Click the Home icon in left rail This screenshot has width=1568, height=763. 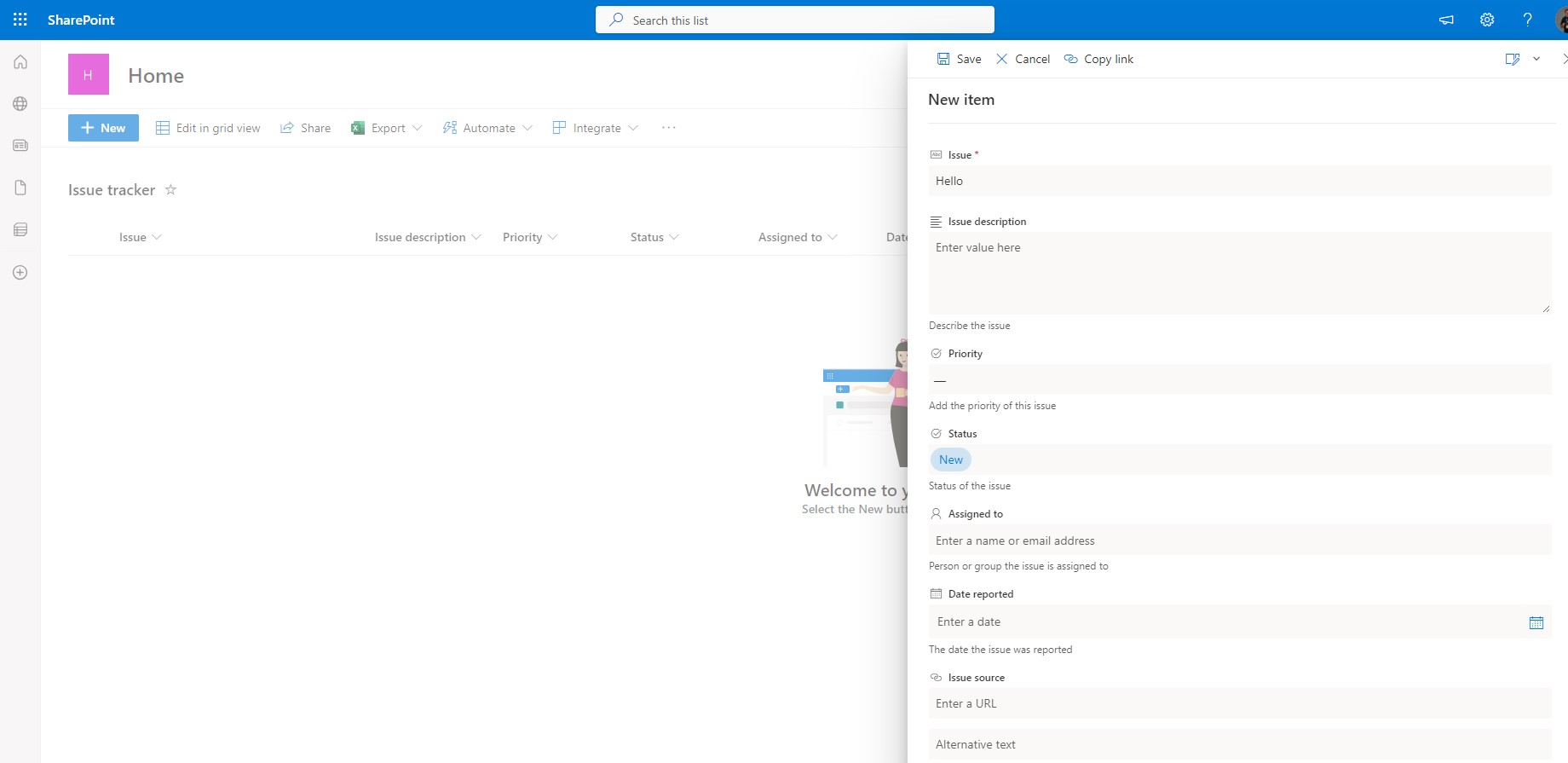coord(20,62)
